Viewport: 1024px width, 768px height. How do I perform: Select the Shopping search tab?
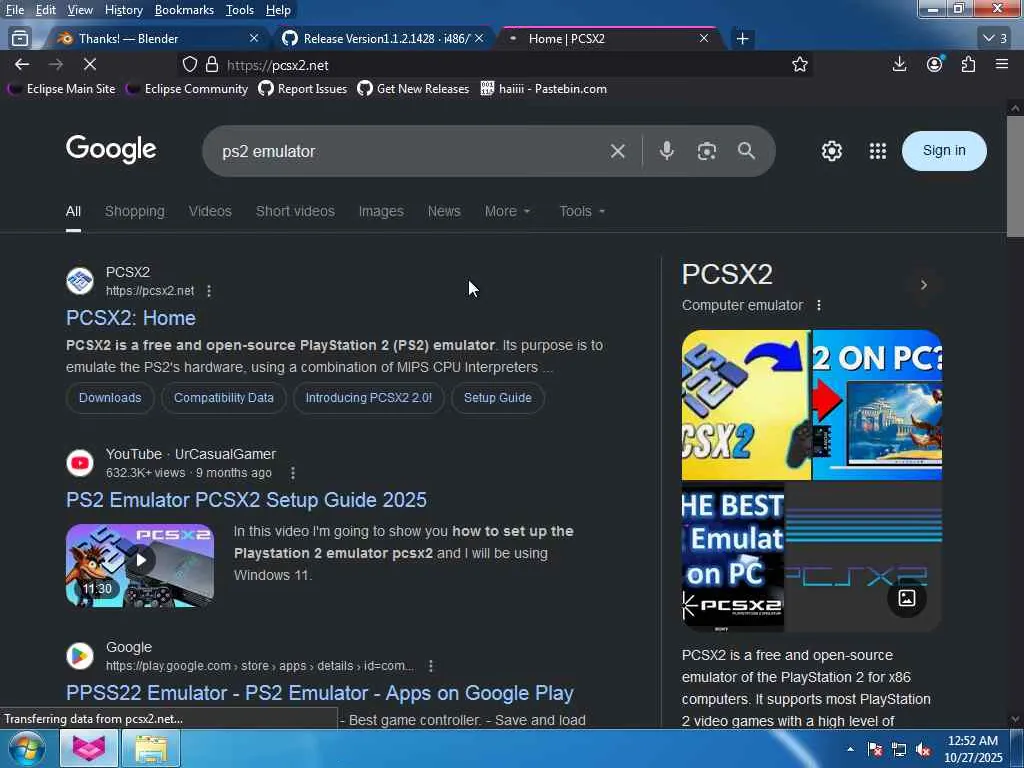click(x=135, y=211)
